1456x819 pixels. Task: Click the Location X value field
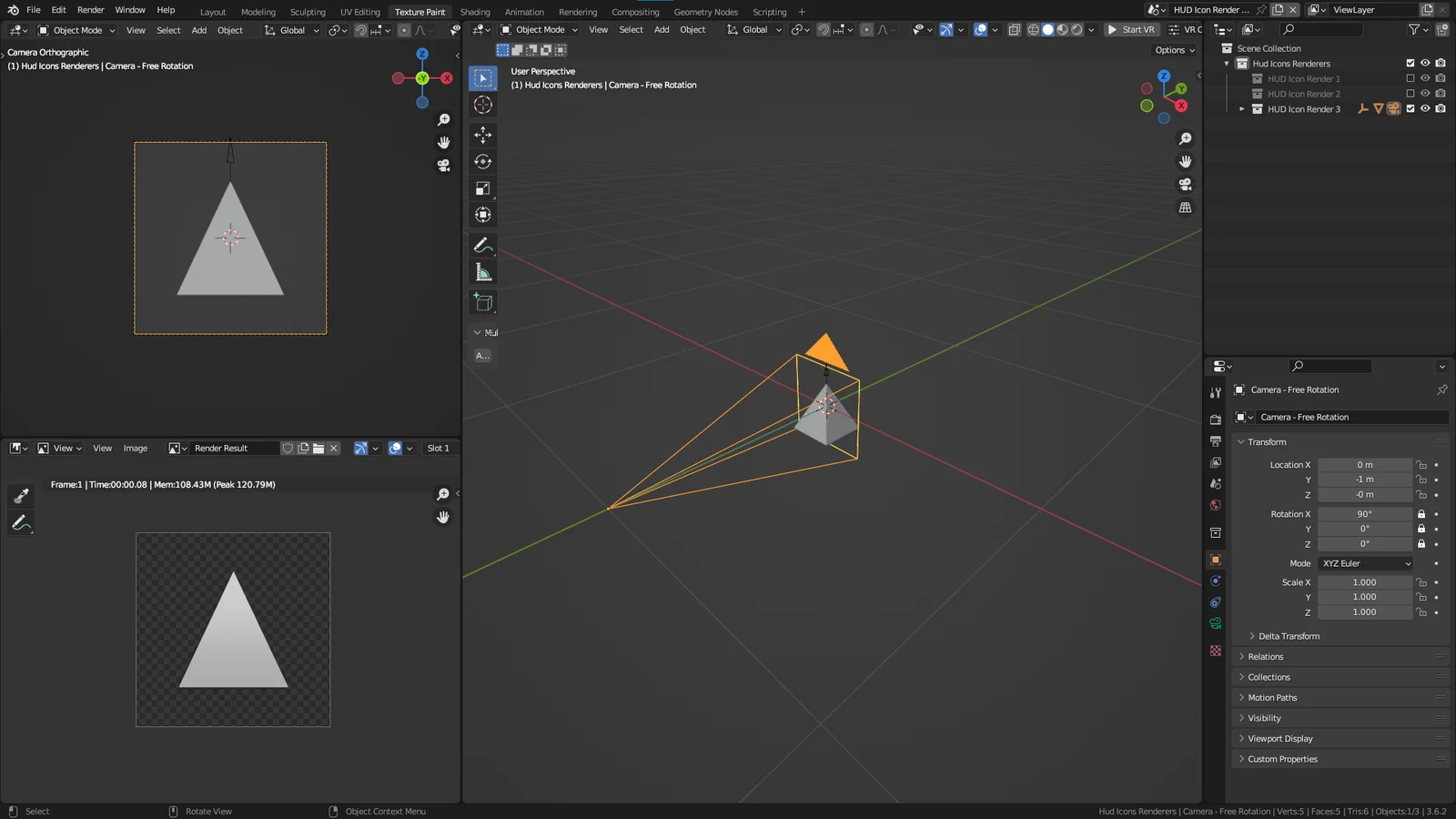pyautogui.click(x=1364, y=465)
